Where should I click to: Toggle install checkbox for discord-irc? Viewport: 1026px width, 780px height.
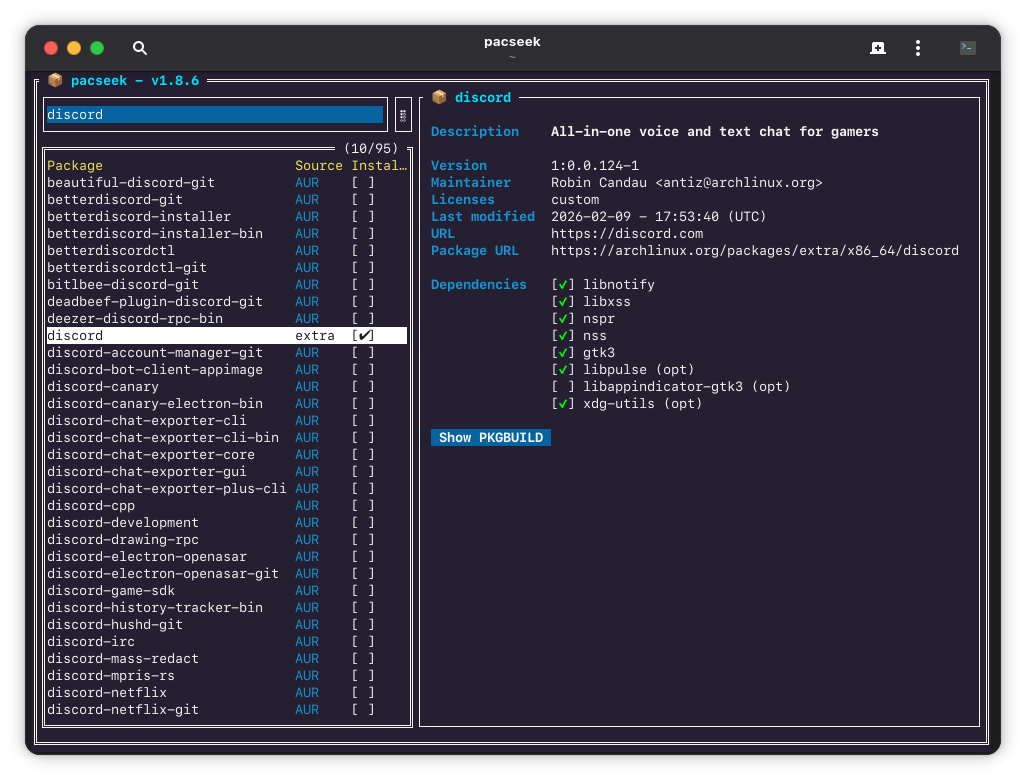(363, 642)
